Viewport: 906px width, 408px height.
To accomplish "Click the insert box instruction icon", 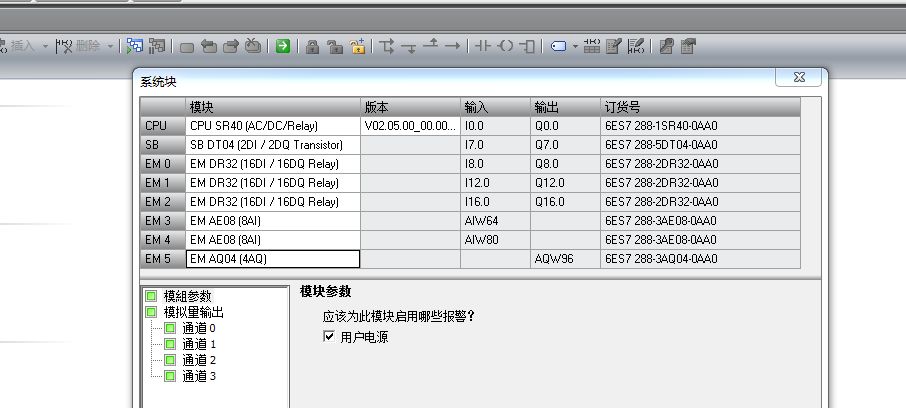I will [527, 46].
